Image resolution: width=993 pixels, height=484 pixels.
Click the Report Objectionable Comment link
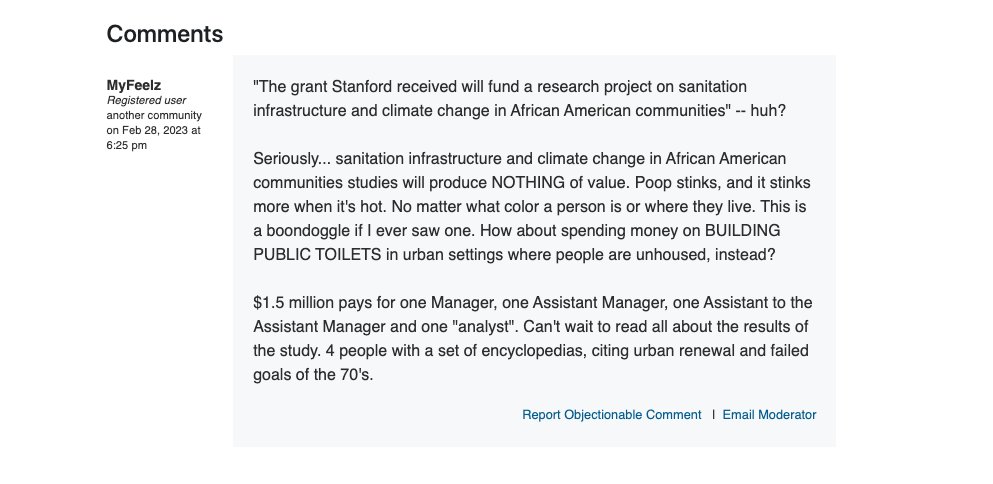(612, 415)
